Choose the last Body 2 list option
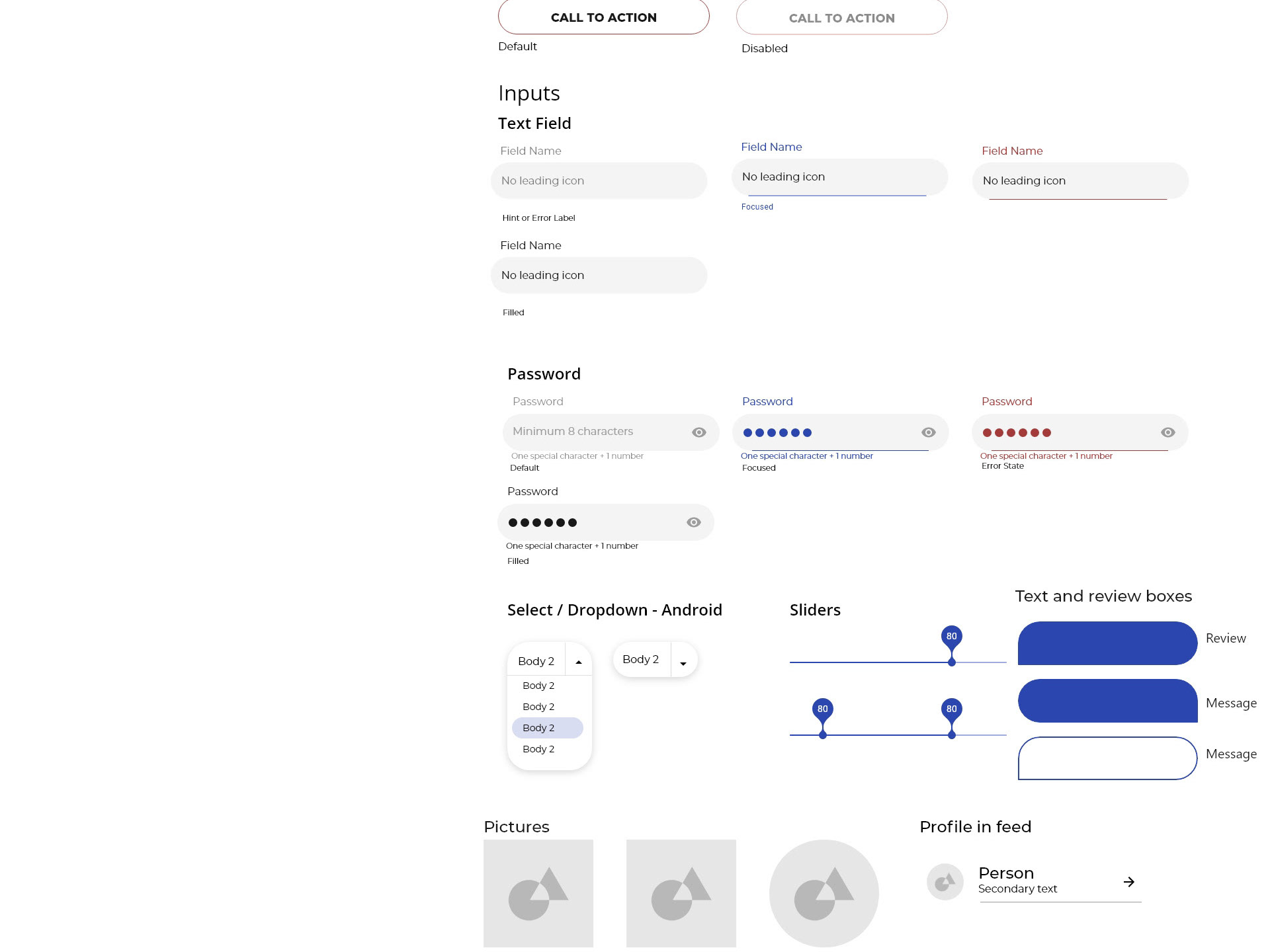This screenshot has width=1270, height=952. click(539, 749)
